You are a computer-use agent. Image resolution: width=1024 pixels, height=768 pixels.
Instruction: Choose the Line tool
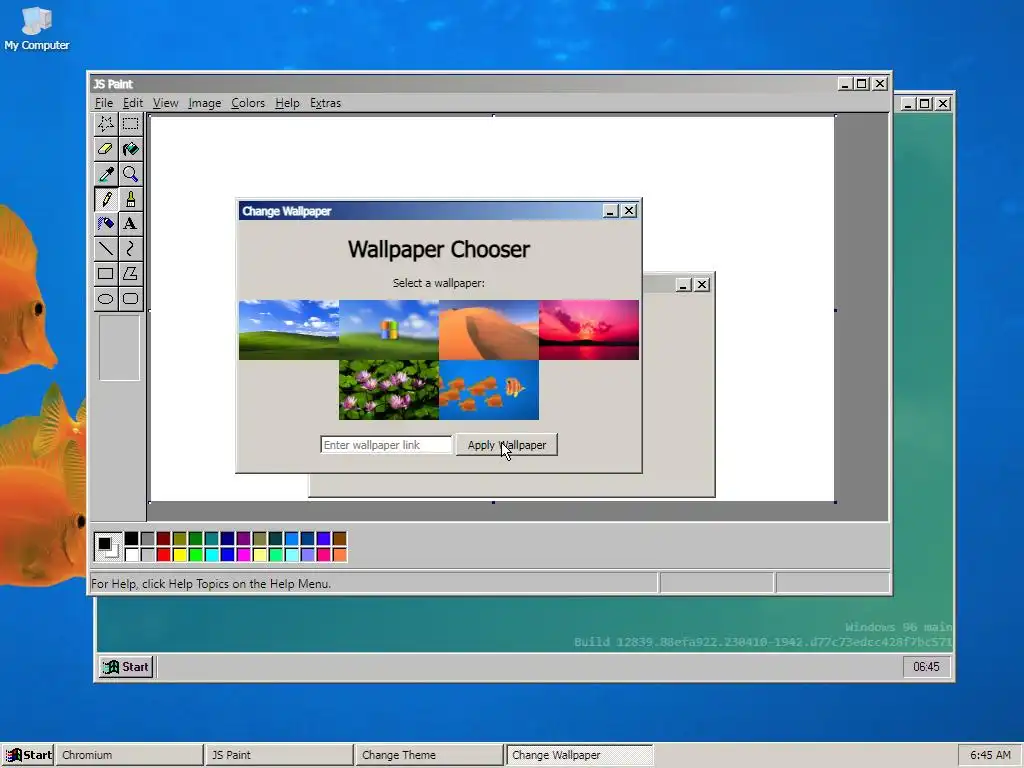pos(106,249)
